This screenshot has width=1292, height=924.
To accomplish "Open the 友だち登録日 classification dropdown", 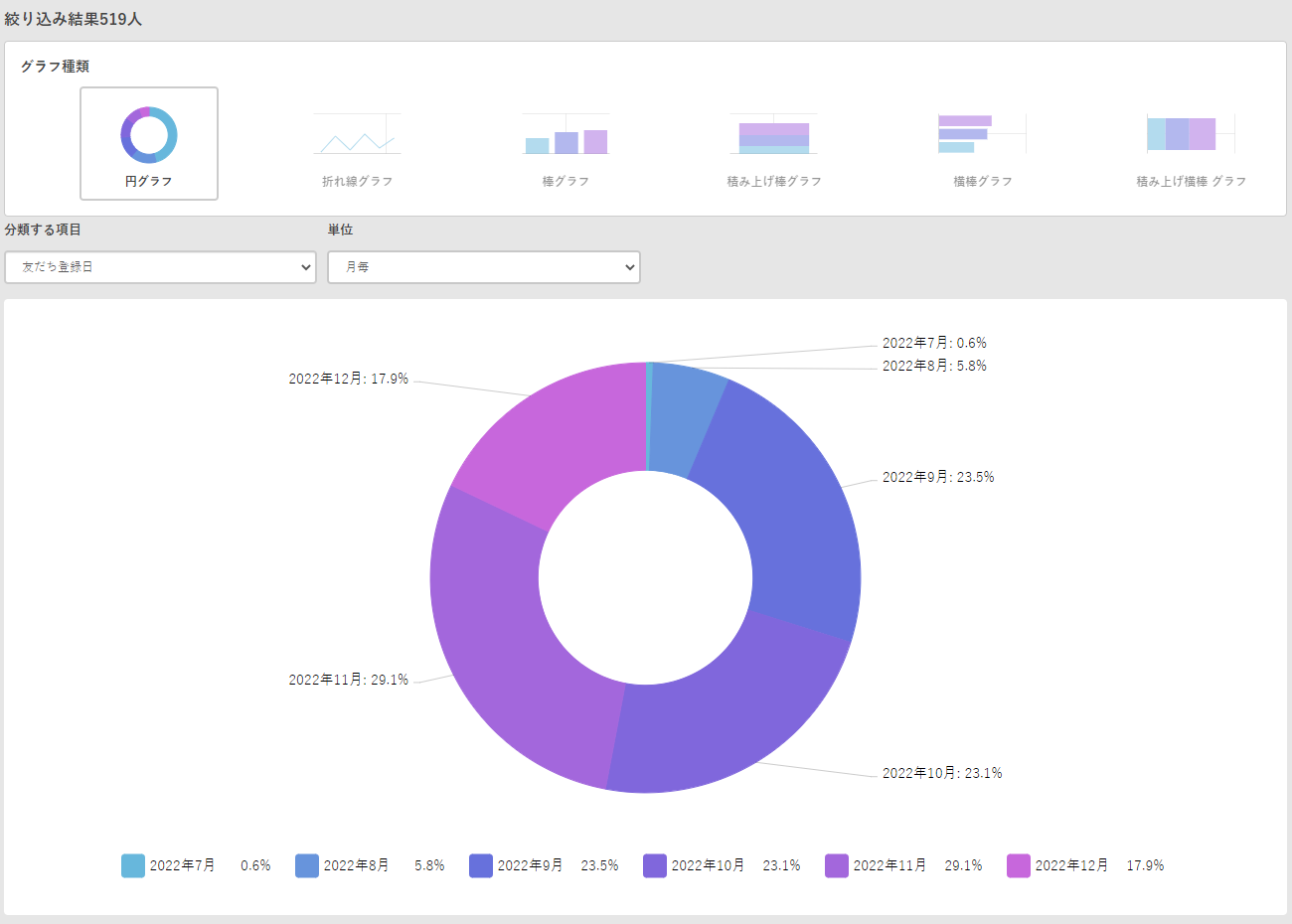I will (160, 267).
